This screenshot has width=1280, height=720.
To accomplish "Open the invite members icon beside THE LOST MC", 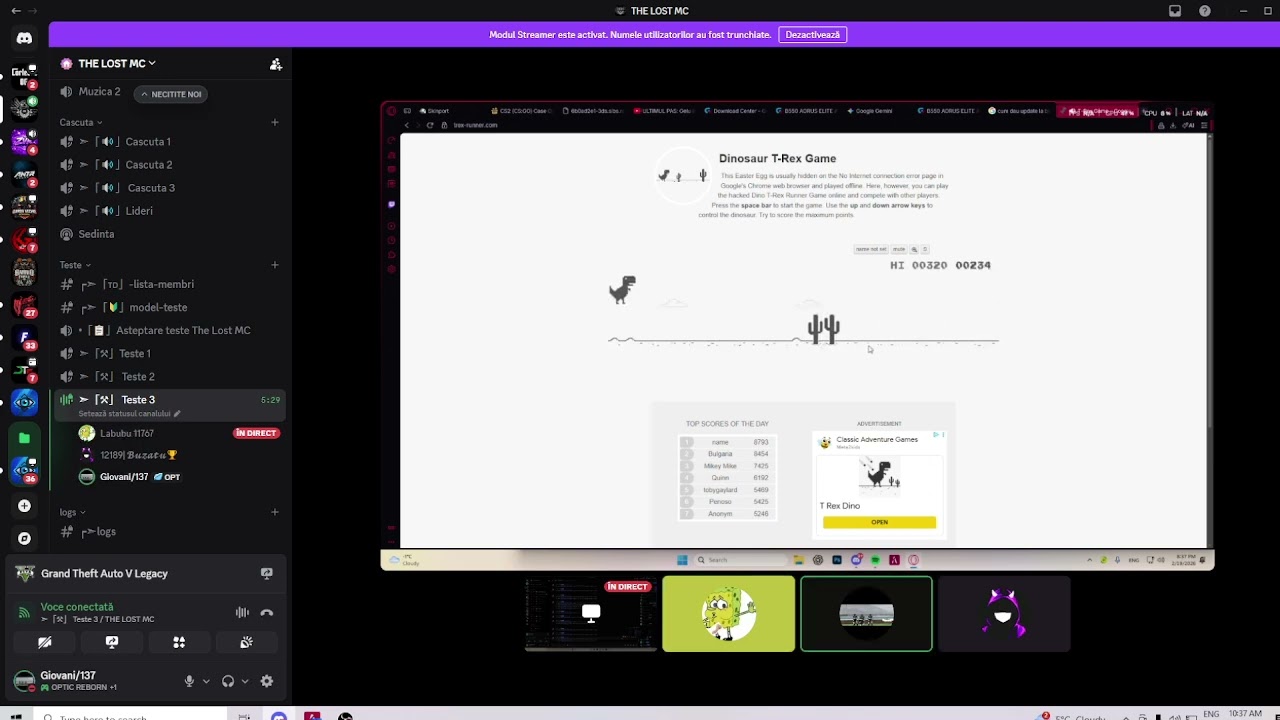I will click(x=276, y=64).
